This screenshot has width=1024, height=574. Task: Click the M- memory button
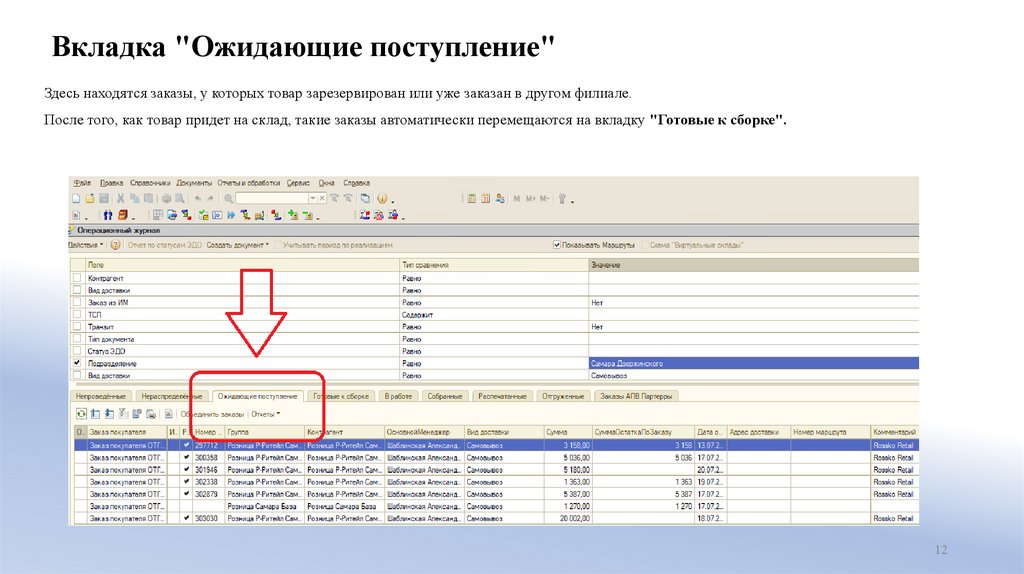point(545,199)
